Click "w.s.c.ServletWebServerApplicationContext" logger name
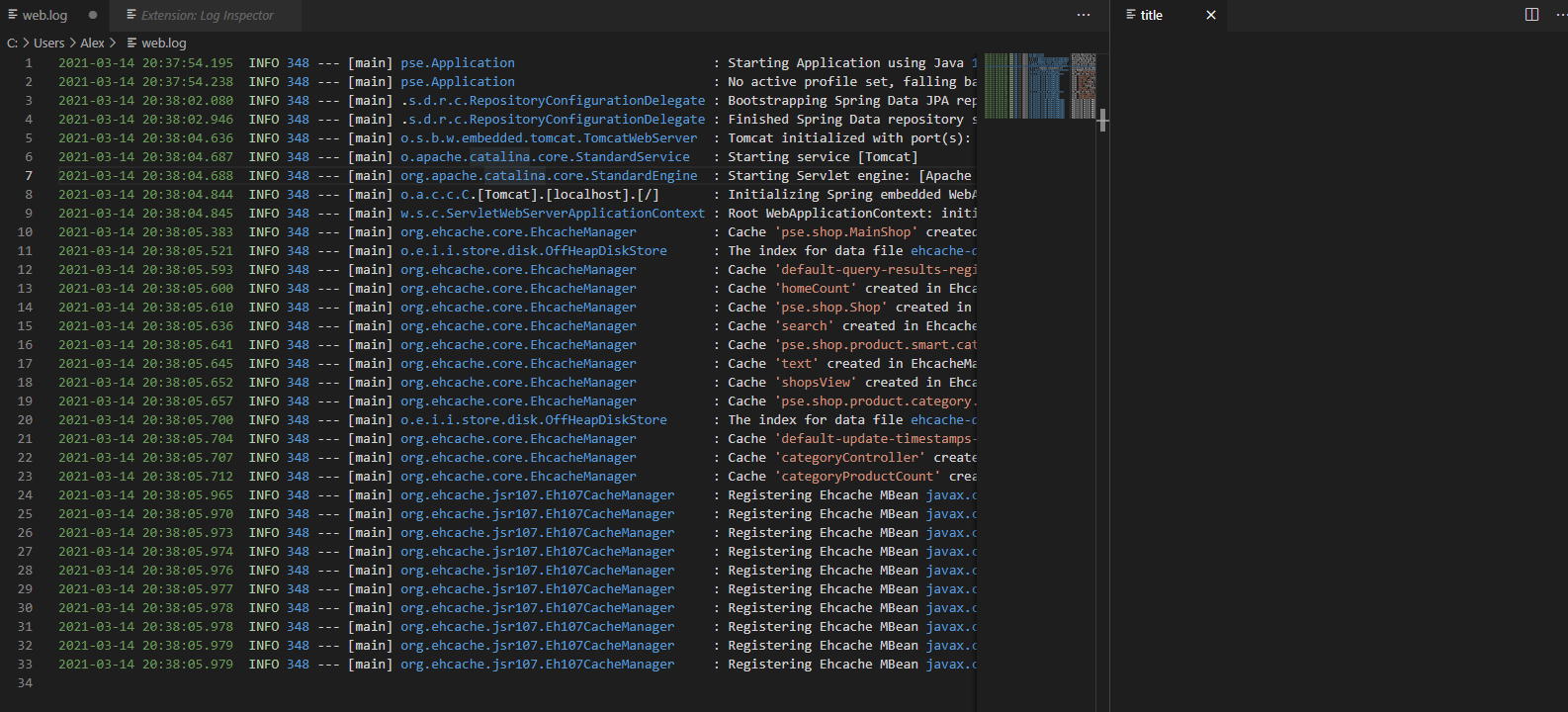The height and width of the screenshot is (712, 1568). pyautogui.click(x=553, y=214)
